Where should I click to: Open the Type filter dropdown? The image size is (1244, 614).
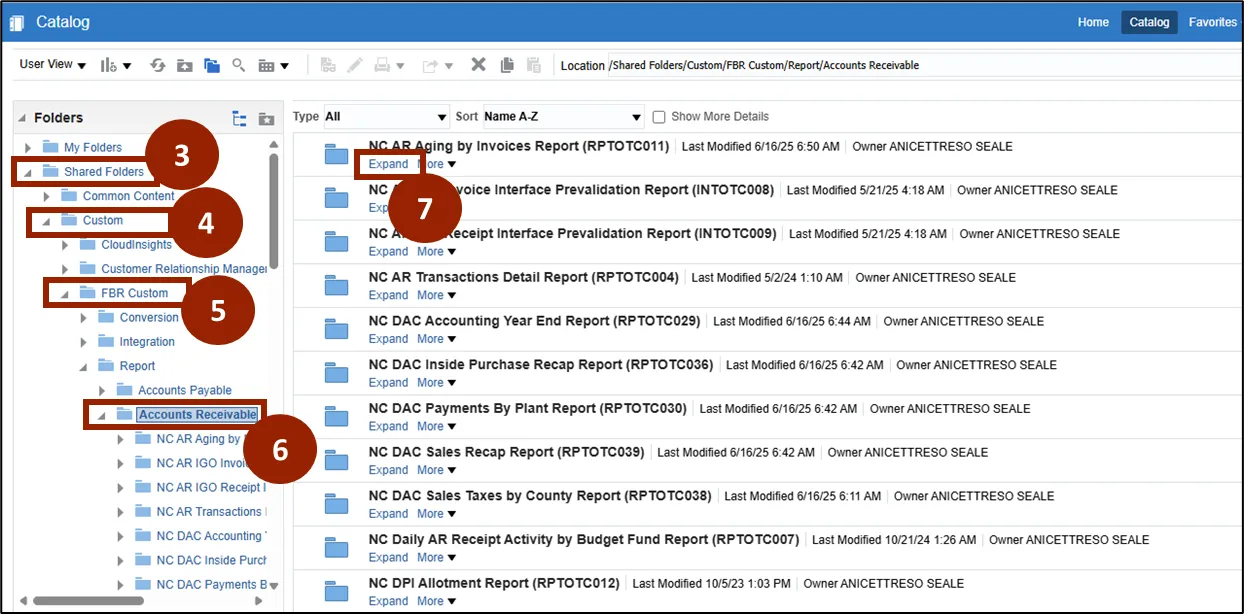pyautogui.click(x=386, y=117)
